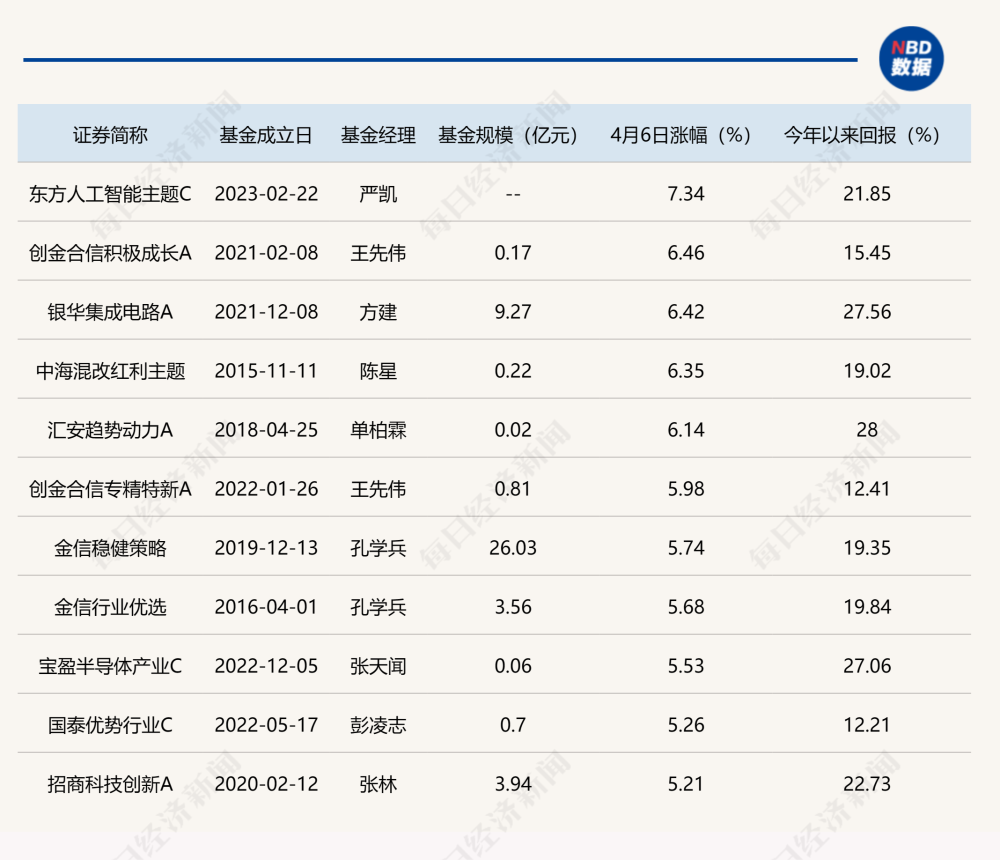Select the 宝盈半导体产业C fund name
1000x860 pixels.
tap(110, 666)
